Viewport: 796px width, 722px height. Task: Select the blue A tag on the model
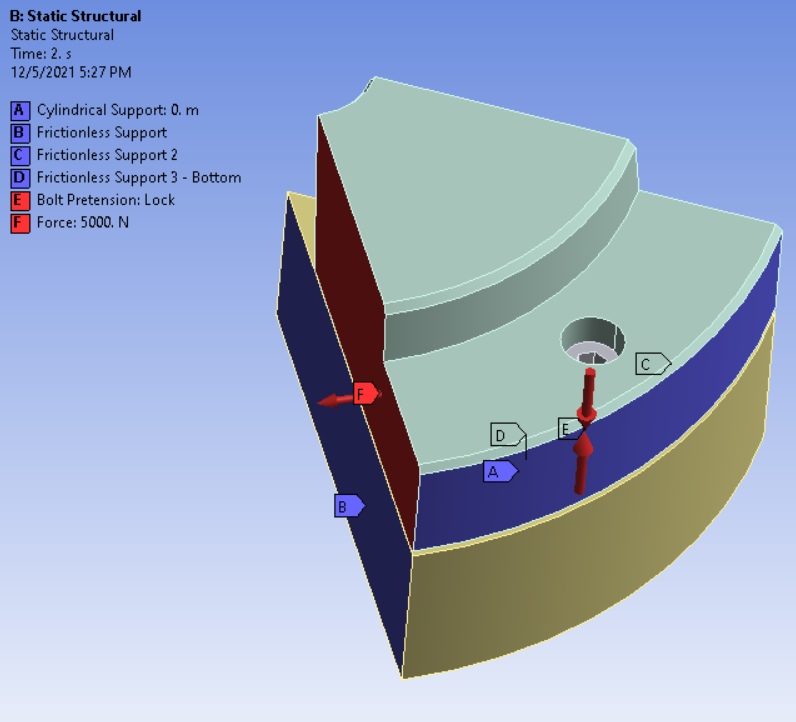[500, 472]
